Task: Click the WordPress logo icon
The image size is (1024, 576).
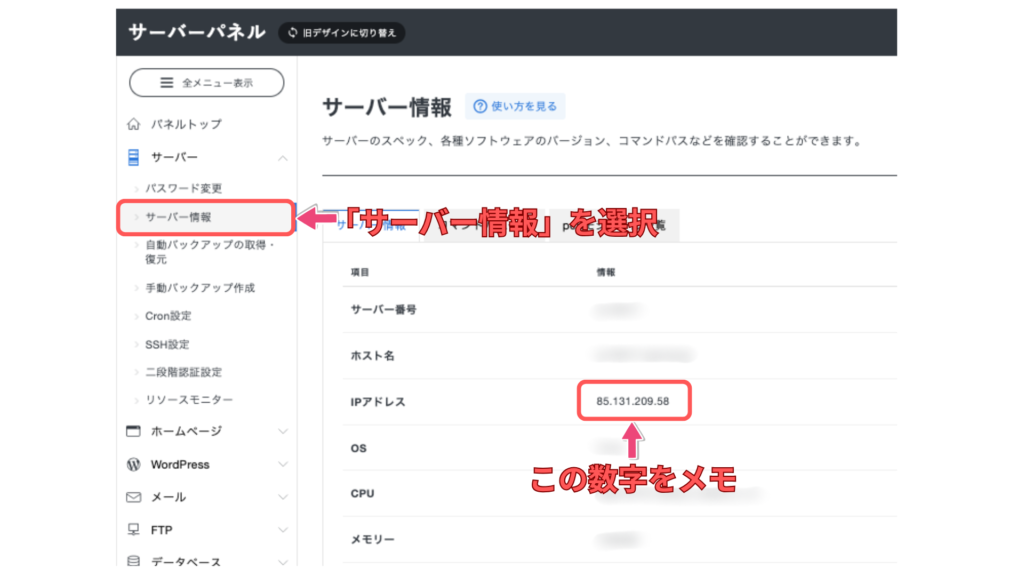Action: 133,465
